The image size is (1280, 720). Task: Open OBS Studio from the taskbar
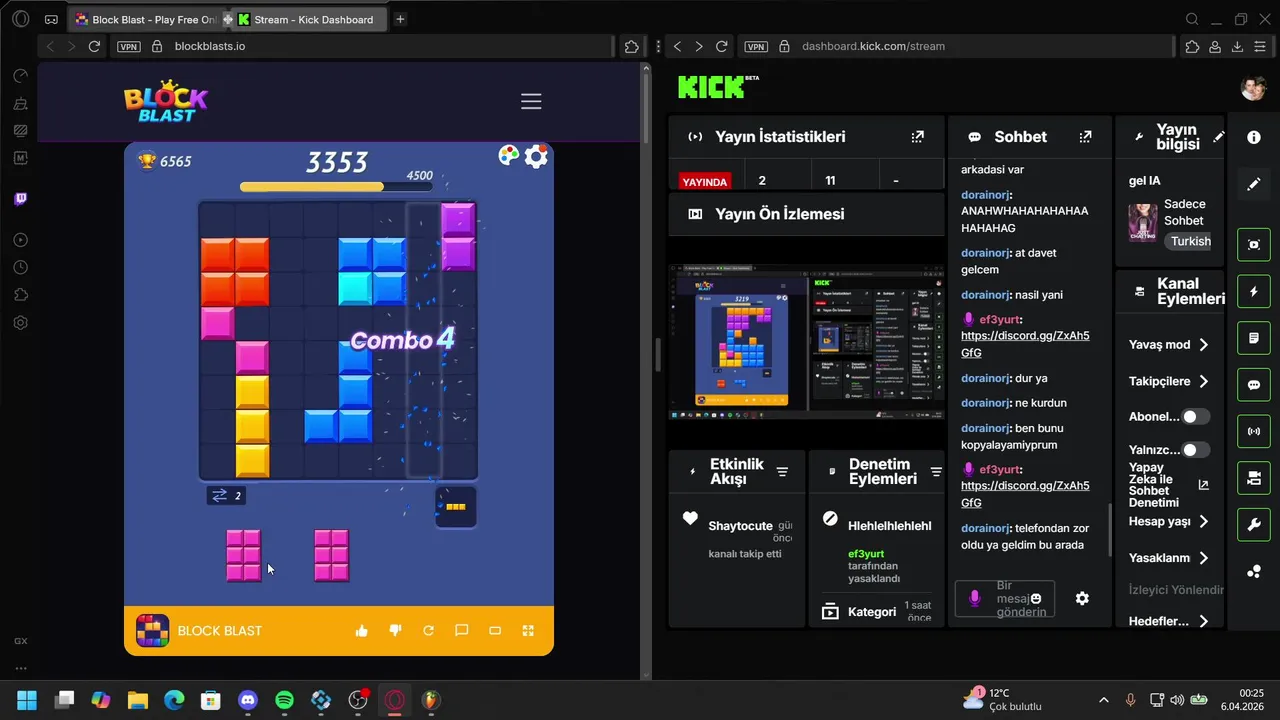pos(358,700)
